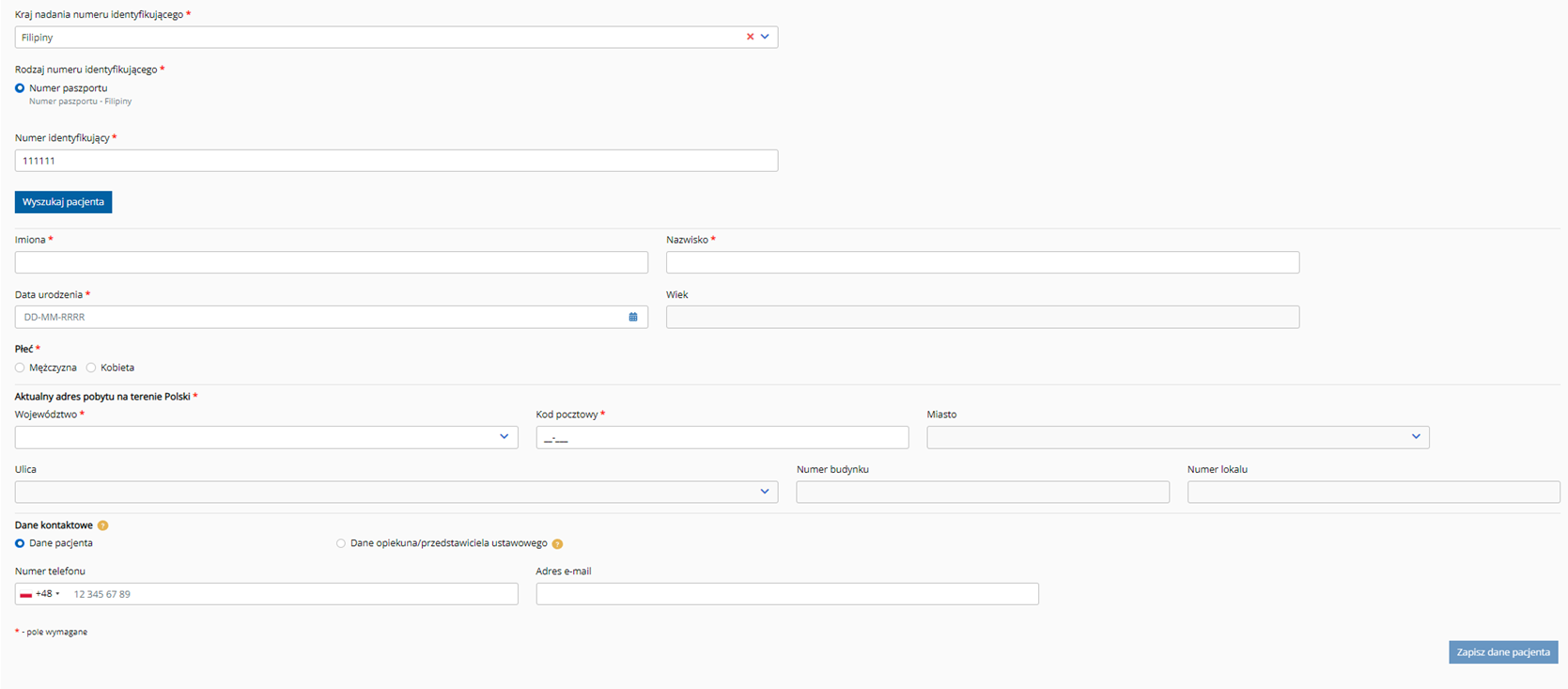Select the Numer paszportu radio option
This screenshot has width=1568, height=689.
(x=20, y=88)
